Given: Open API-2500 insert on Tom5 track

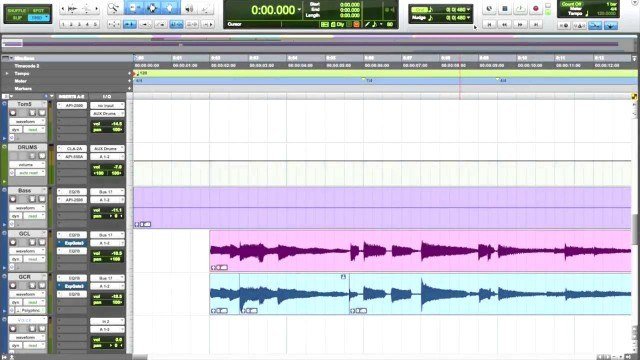Looking at the screenshot, I should [72, 105].
